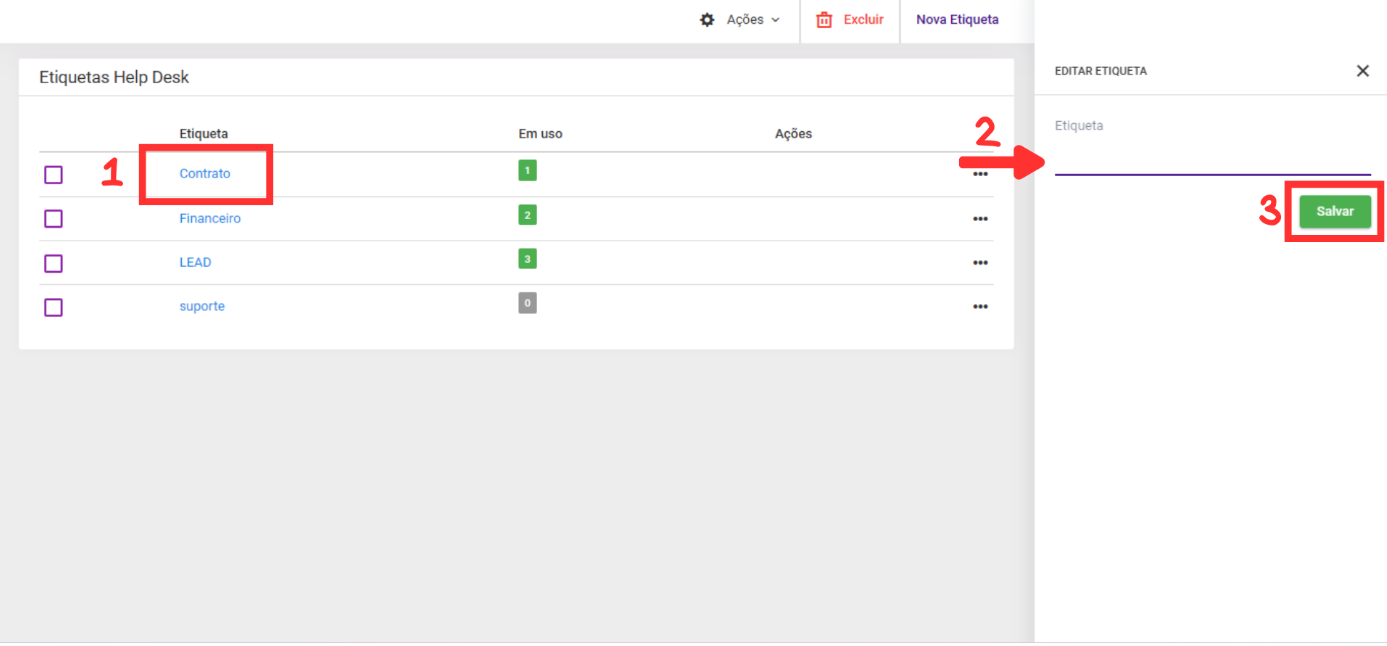The height and width of the screenshot is (646, 1387).
Task: Close the Editar Etiqueta panel
Action: (x=1362, y=71)
